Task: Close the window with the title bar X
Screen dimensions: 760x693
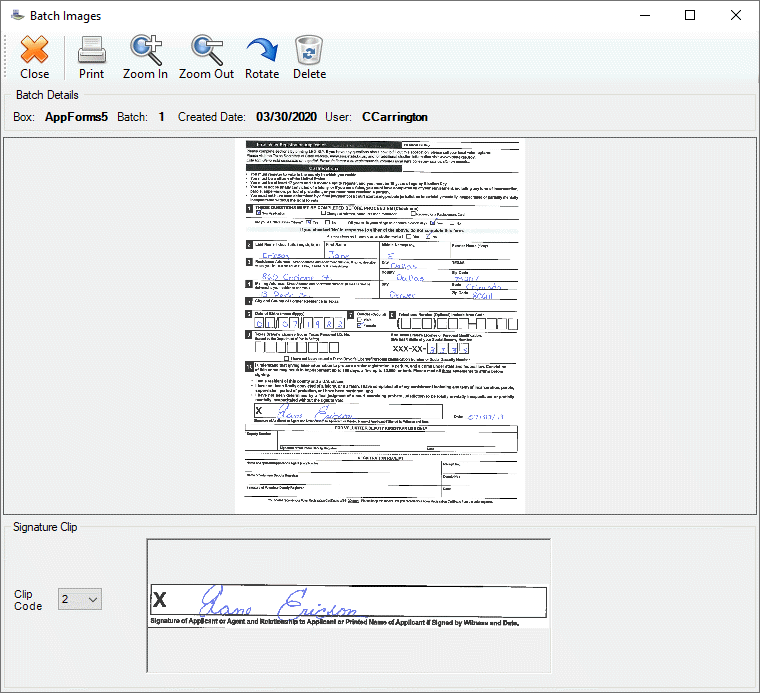Action: click(x=735, y=15)
